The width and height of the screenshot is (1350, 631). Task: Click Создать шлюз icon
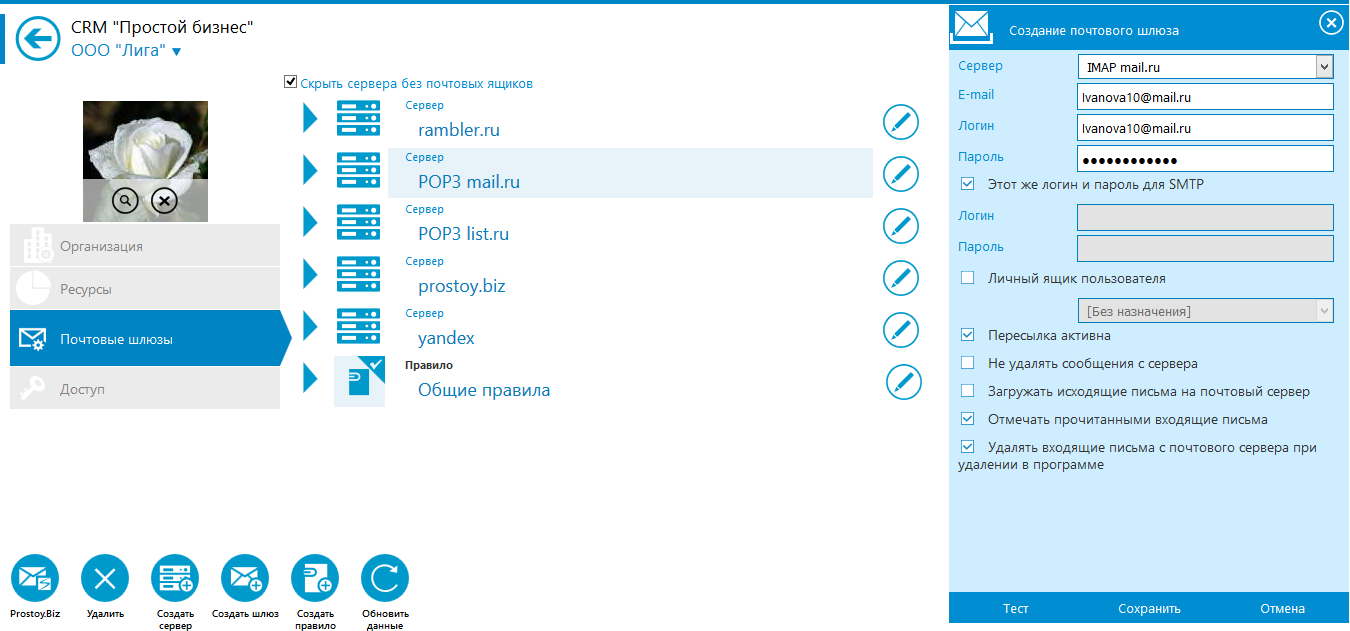245,579
